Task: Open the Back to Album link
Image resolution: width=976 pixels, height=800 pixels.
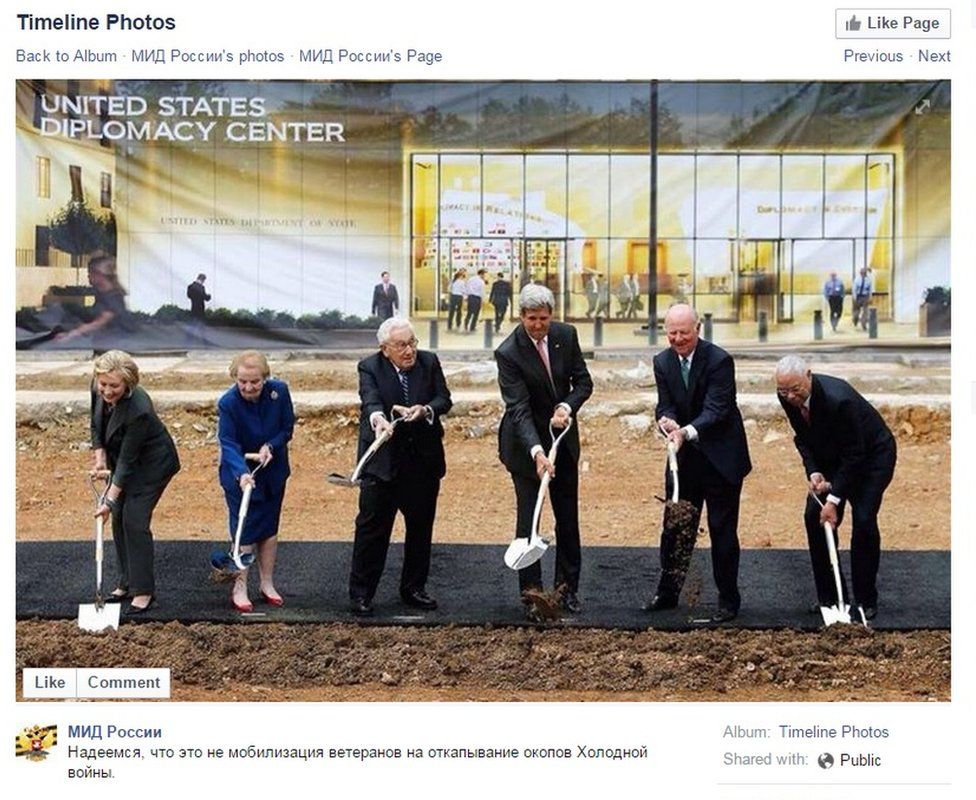Action: pyautogui.click(x=67, y=56)
